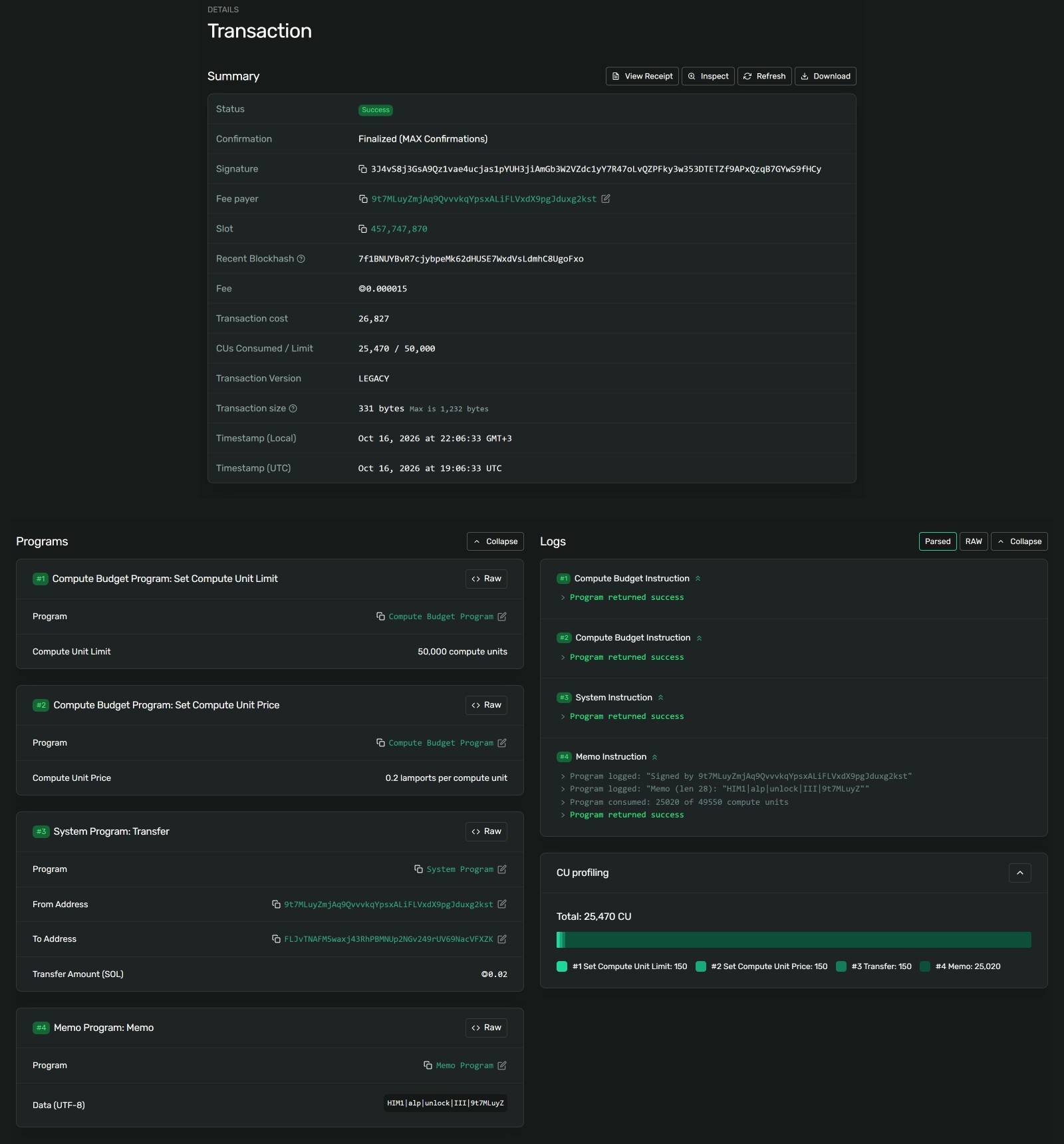1064x1144 pixels.
Task: Open slot 457,747,870 link
Action: (399, 229)
